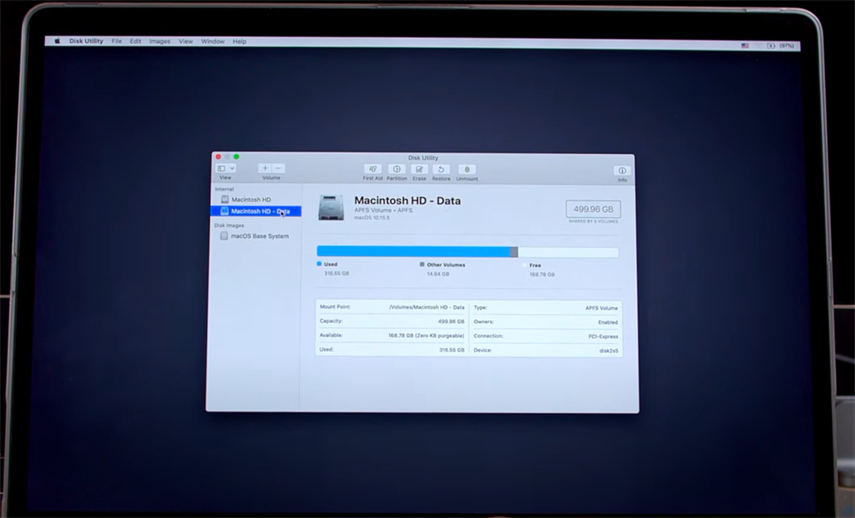
Task: Click the Owners Enabled value
Action: click(608, 322)
